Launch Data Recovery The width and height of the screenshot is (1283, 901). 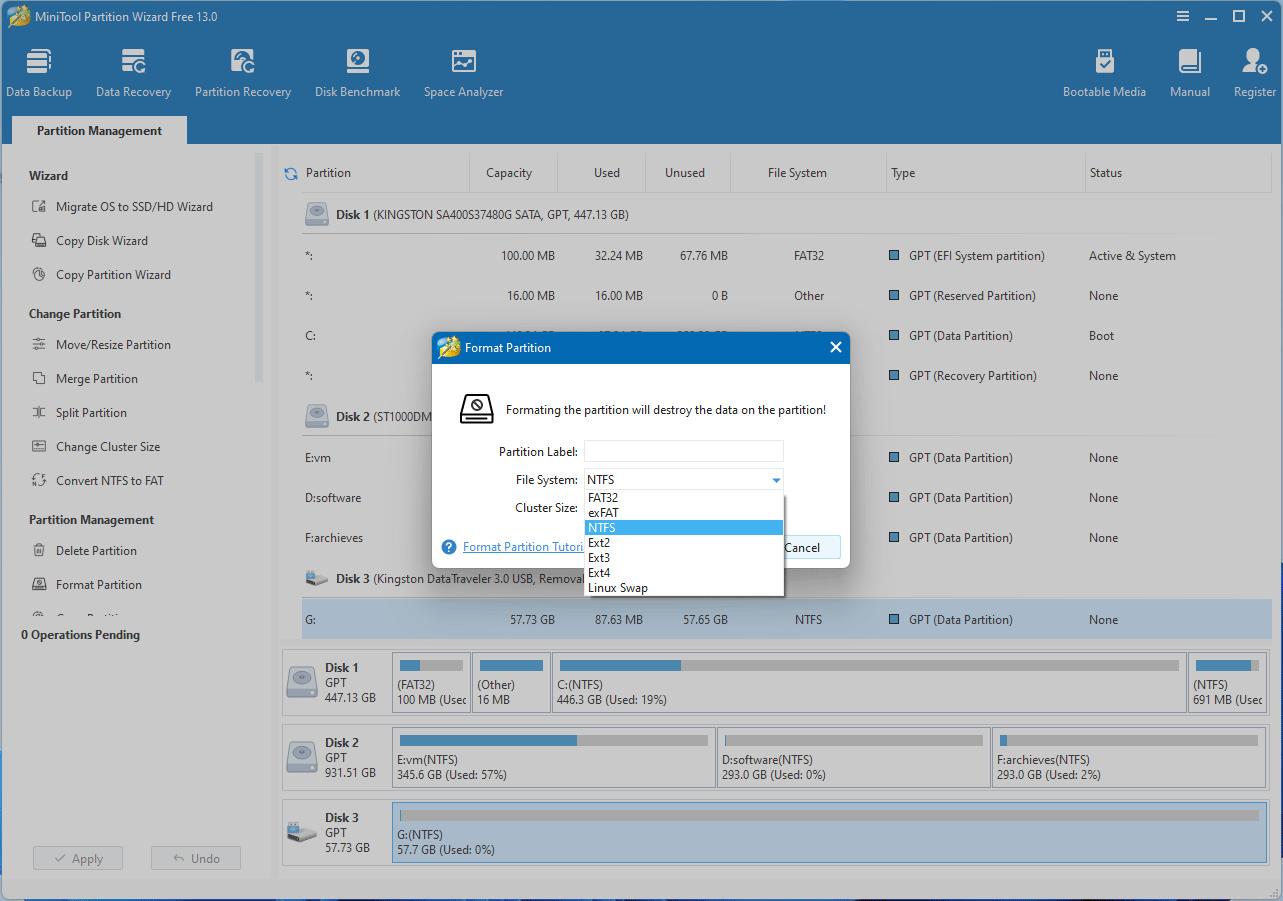[133, 70]
